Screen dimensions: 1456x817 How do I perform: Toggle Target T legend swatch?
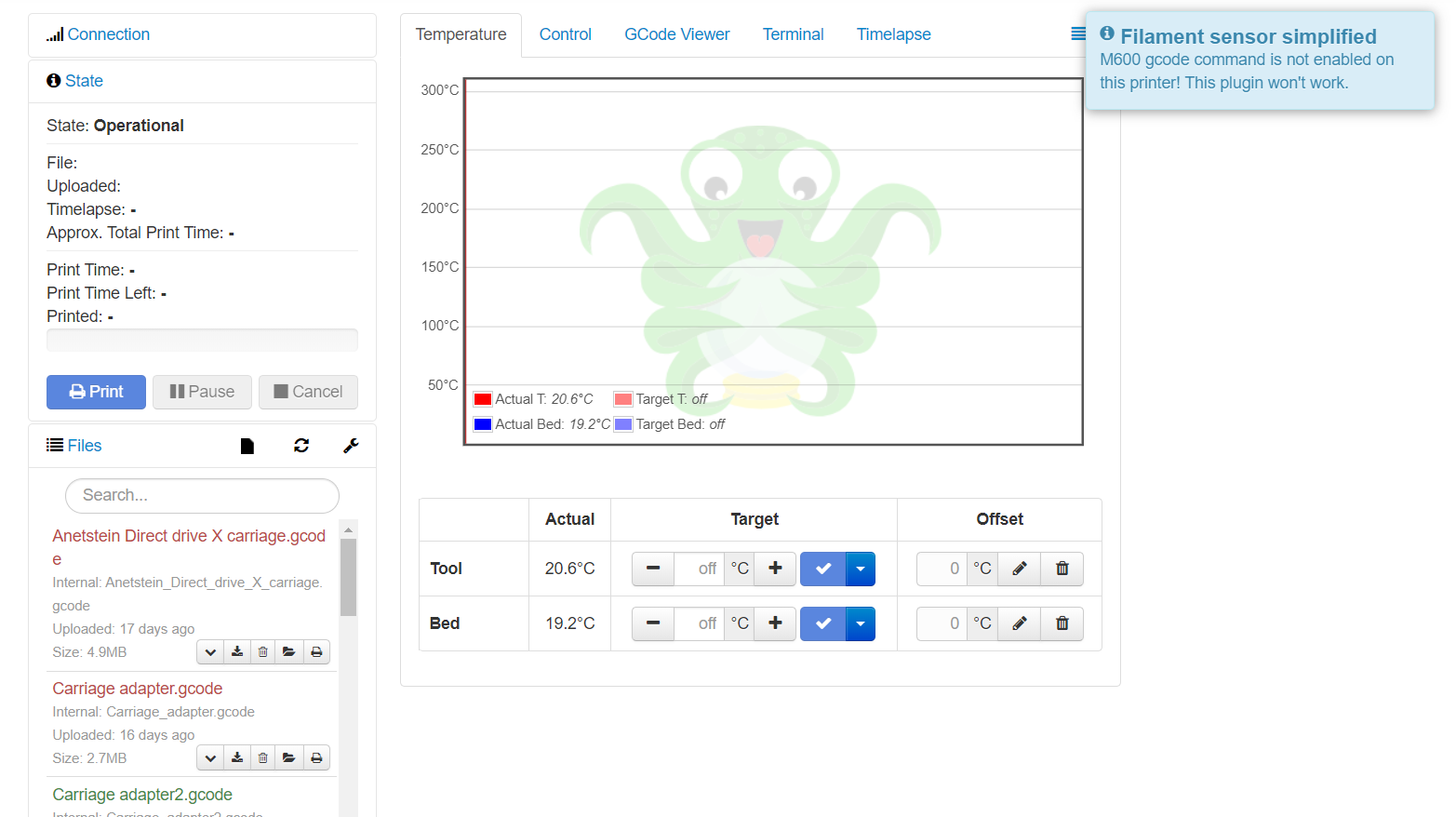[623, 399]
